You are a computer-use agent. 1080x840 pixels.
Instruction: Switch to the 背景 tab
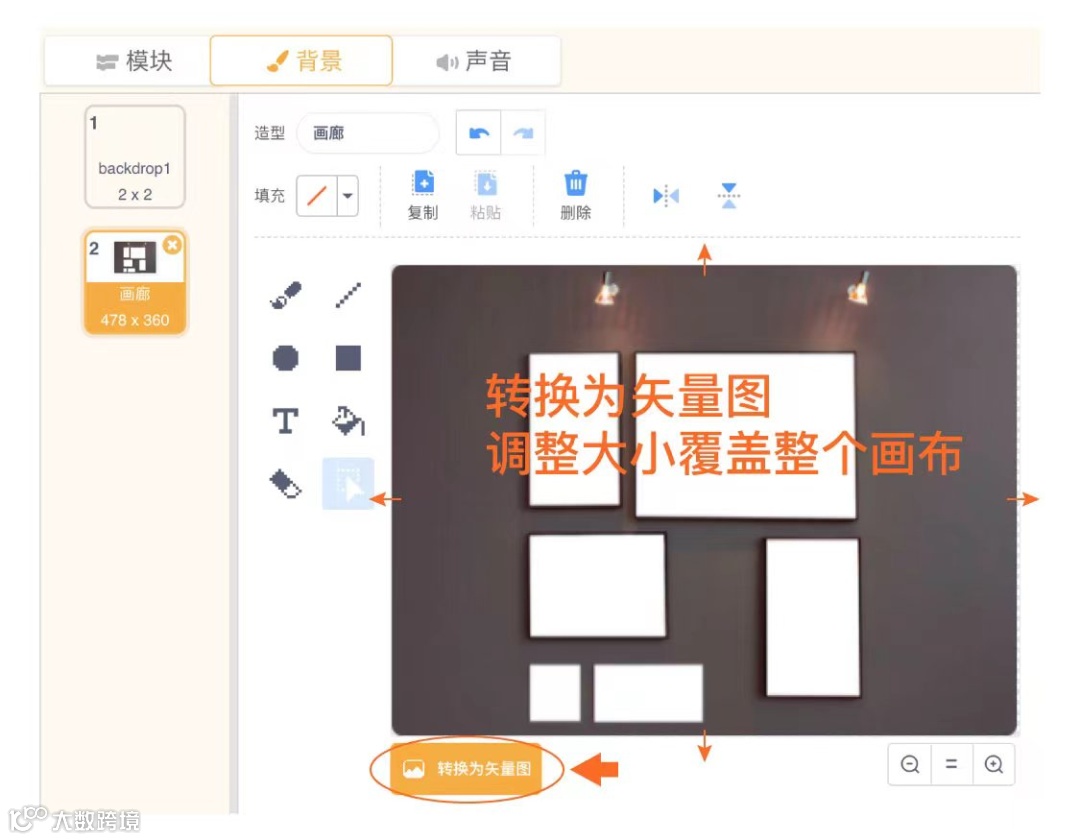tap(302, 61)
